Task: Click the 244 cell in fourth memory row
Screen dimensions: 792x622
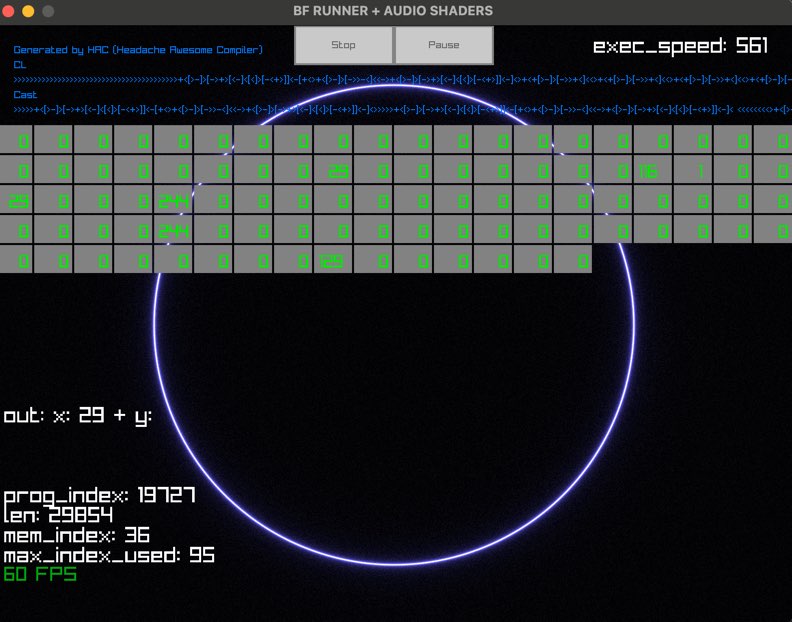Action: point(173,231)
